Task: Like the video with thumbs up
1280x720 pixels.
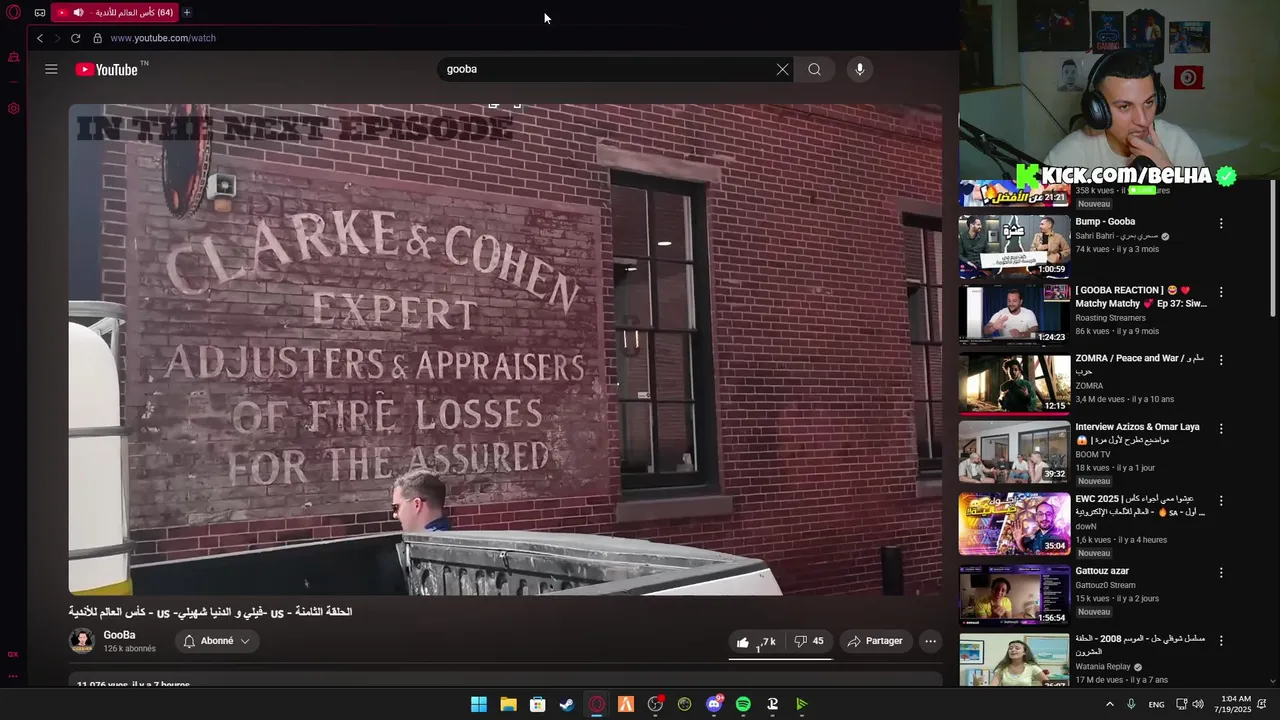Action: (756, 641)
